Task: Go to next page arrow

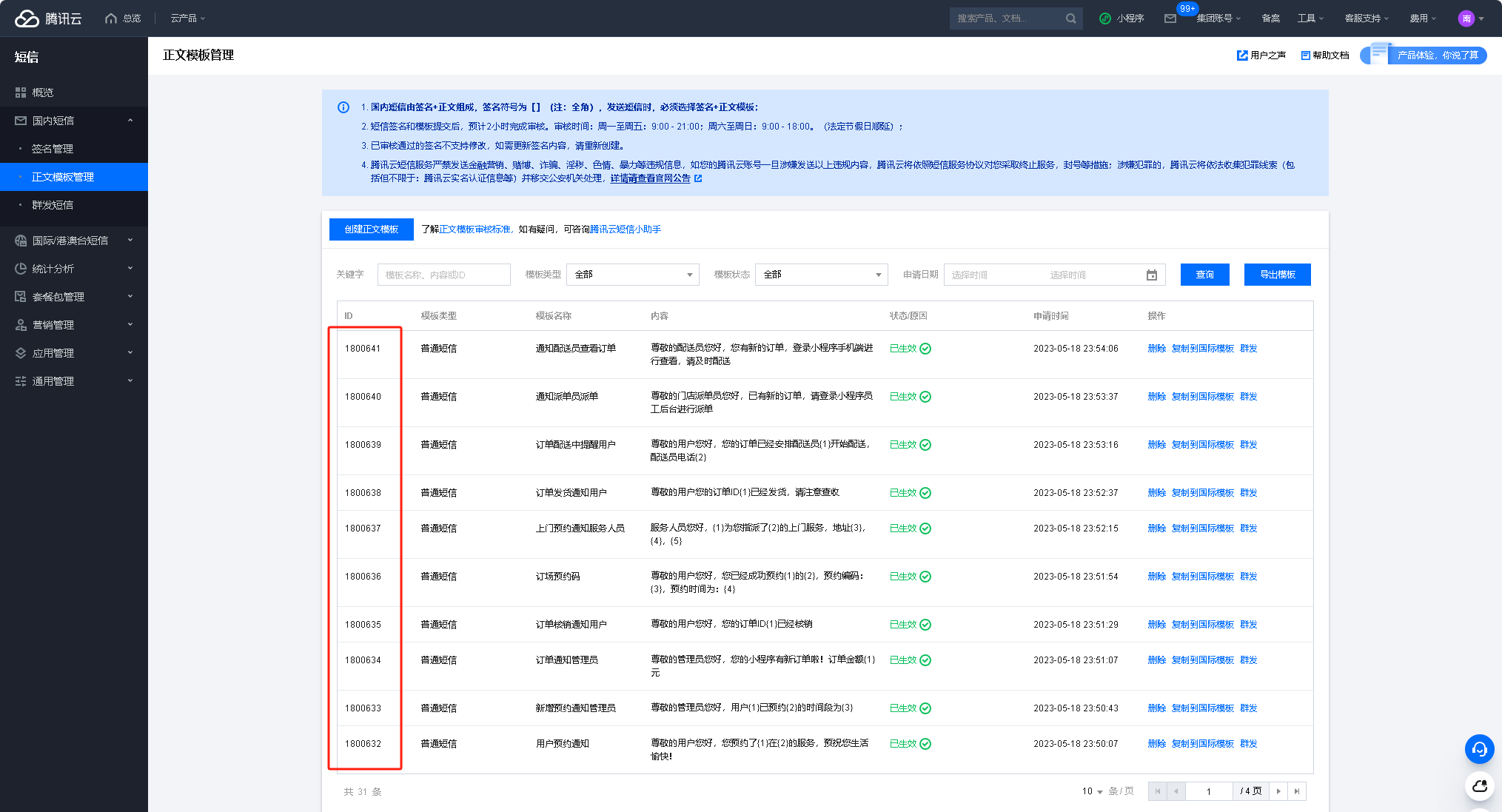Action: click(x=1278, y=791)
